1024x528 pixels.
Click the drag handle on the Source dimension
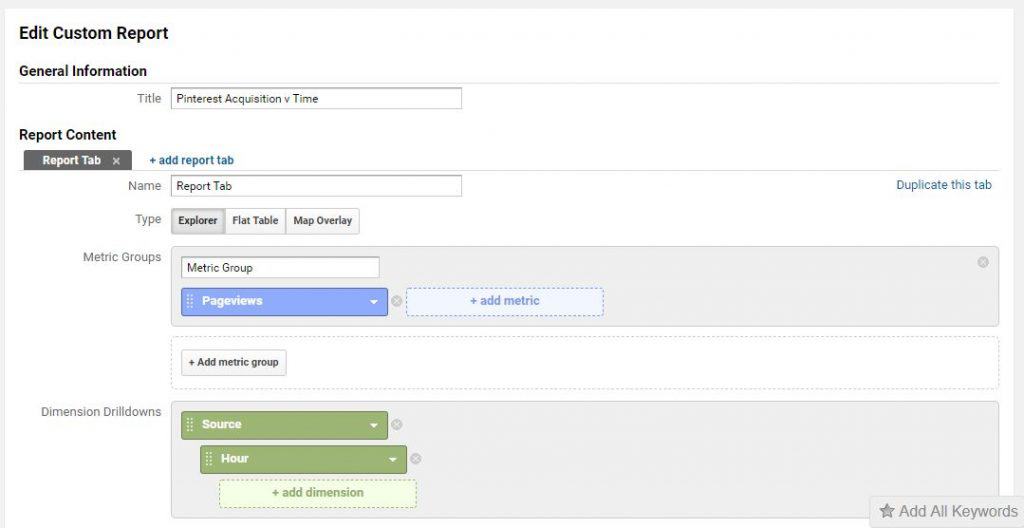tap(191, 425)
